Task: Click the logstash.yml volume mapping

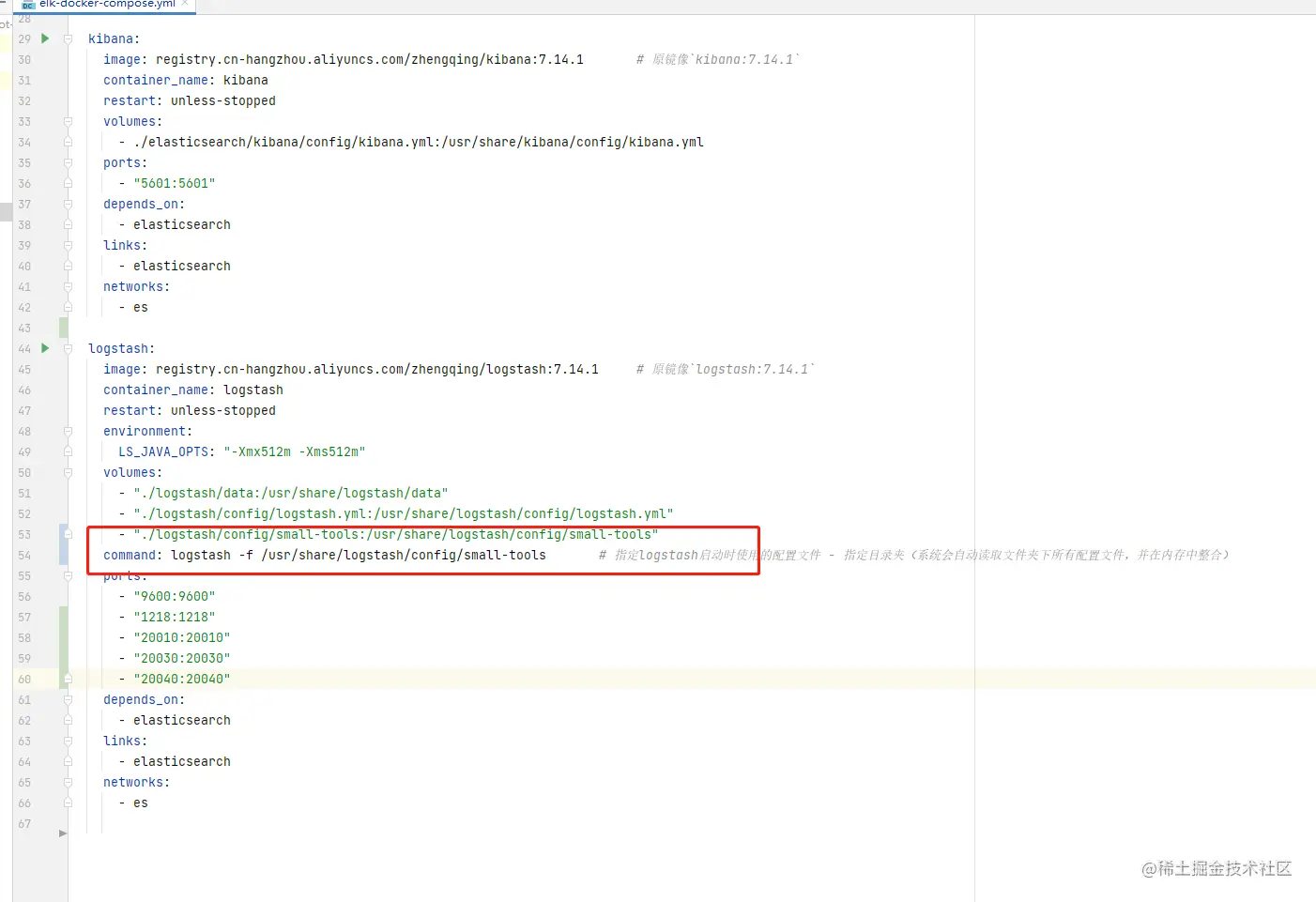Action: coord(404,513)
